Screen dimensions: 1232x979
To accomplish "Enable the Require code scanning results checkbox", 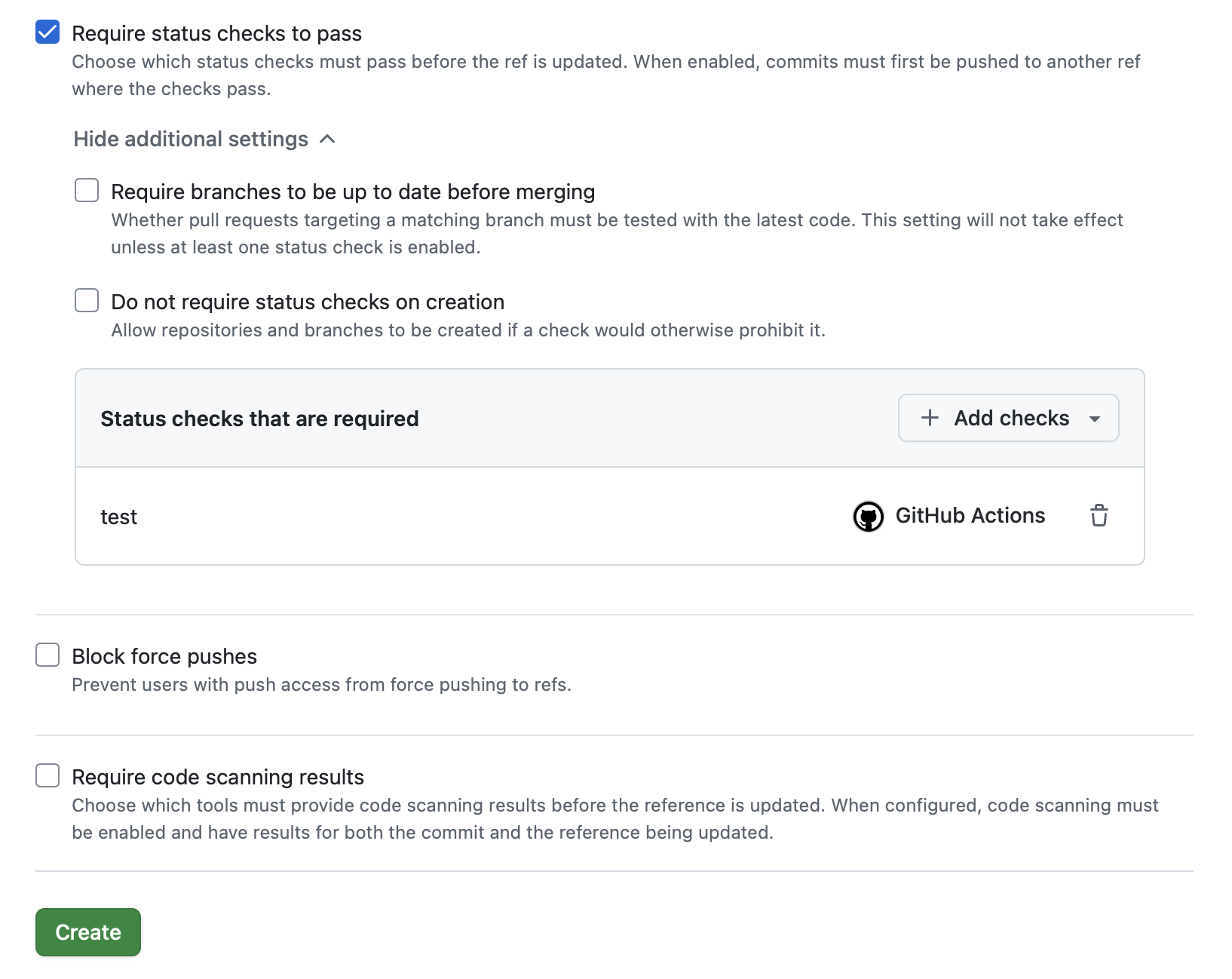I will tap(48, 775).
